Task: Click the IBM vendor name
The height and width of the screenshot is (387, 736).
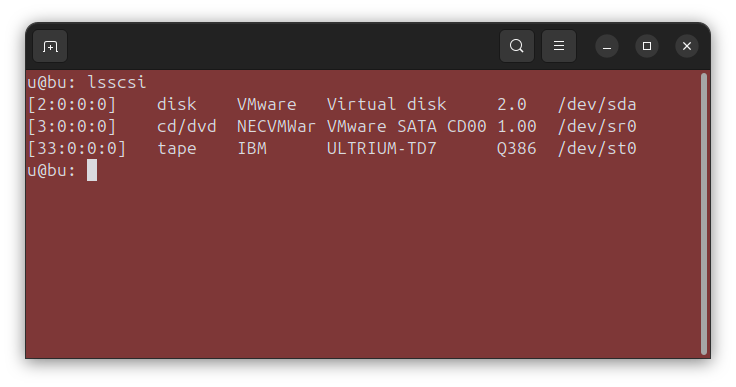Action: coord(252,148)
